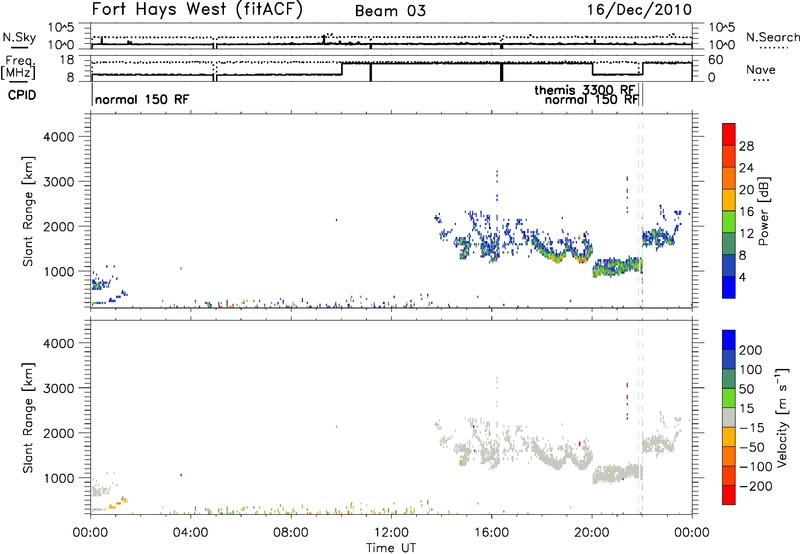
Task: Click the 'Freq. [MHz]' axis label
Action: pyautogui.click(x=20, y=68)
